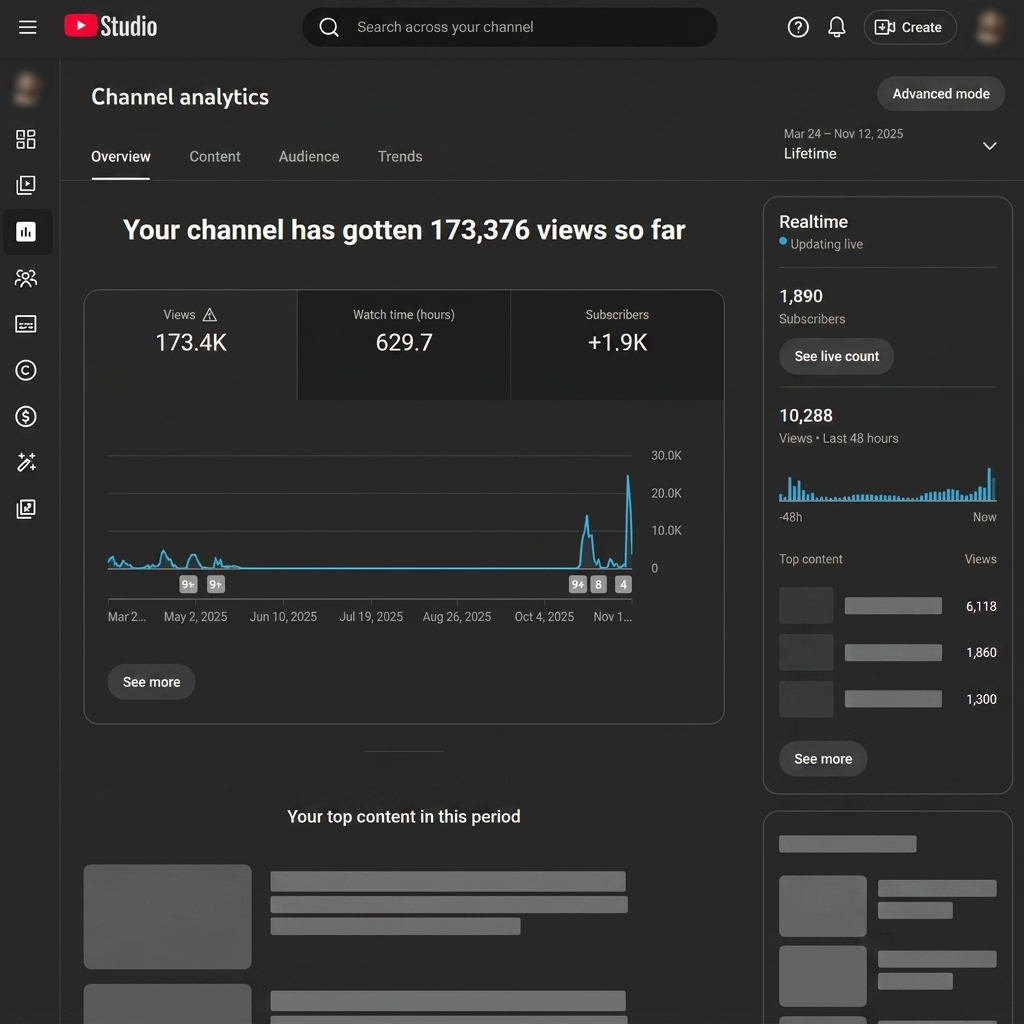Screen dimensions: 1024x1024
Task: Click See more under the views chart
Action: [152, 682]
